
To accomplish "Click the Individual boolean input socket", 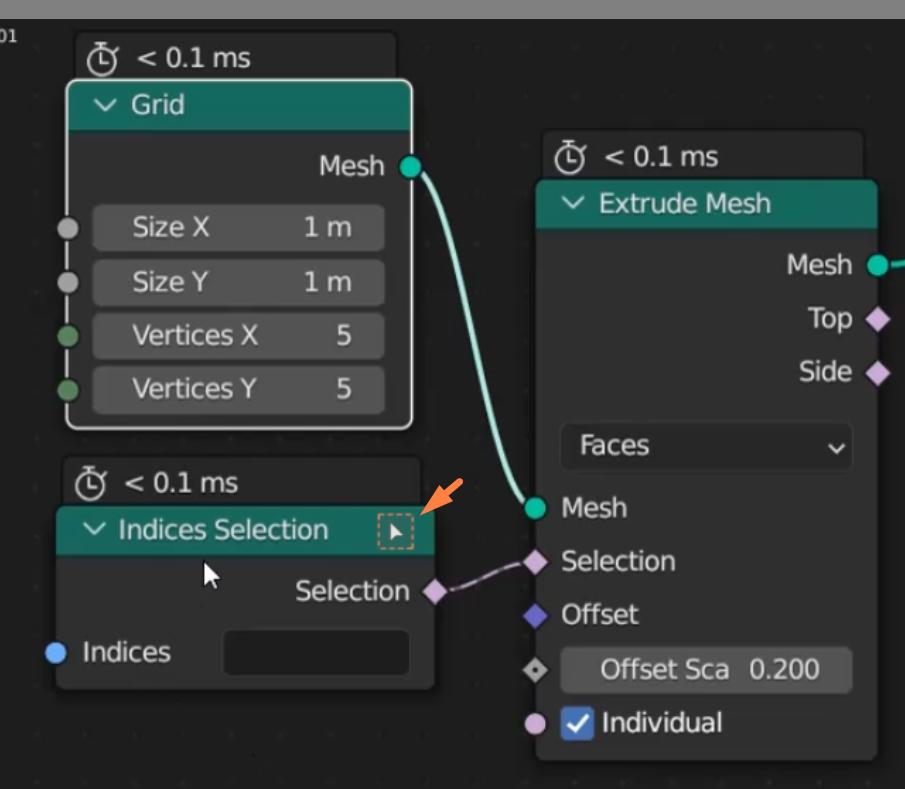I will (535, 723).
